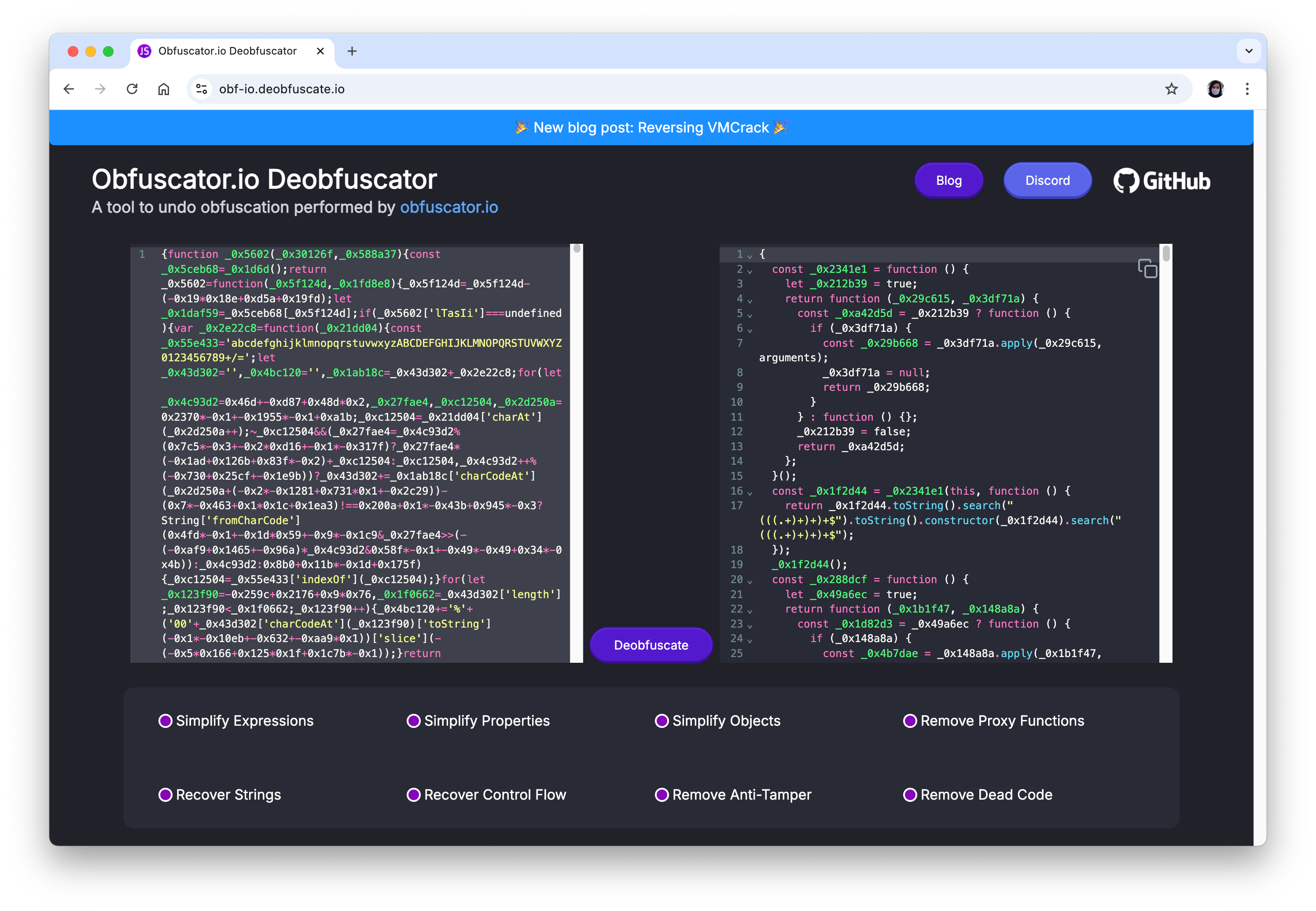Open the tab search dropdown arrow
This screenshot has width=1316, height=911.
coord(1248,51)
